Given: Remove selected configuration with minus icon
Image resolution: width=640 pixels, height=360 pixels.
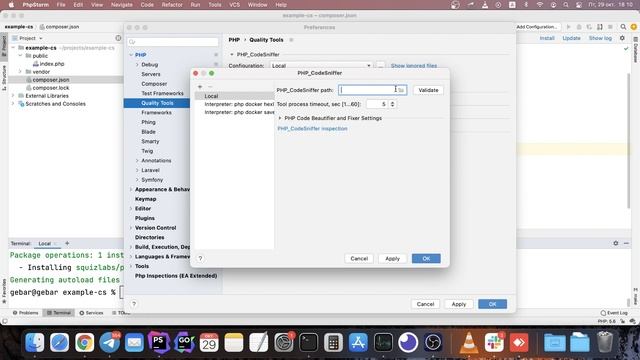Looking at the screenshot, I should tap(210, 87).
